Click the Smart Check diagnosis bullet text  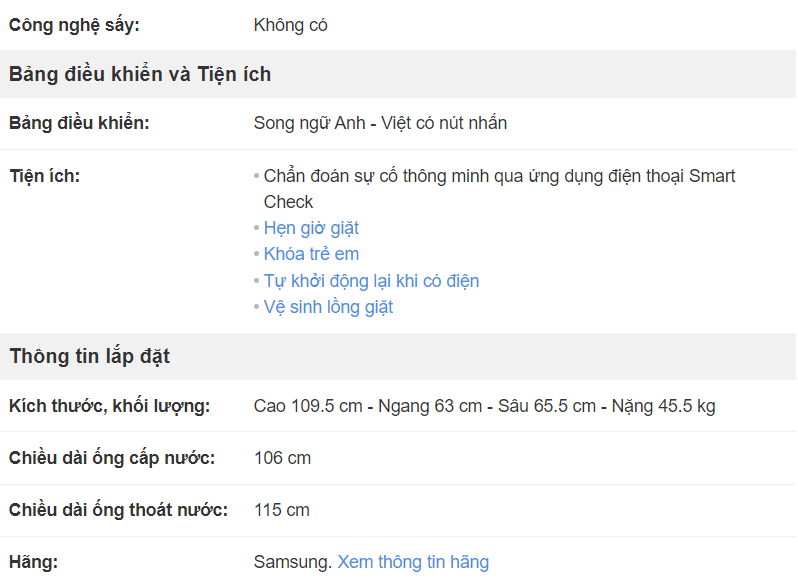pos(499,189)
